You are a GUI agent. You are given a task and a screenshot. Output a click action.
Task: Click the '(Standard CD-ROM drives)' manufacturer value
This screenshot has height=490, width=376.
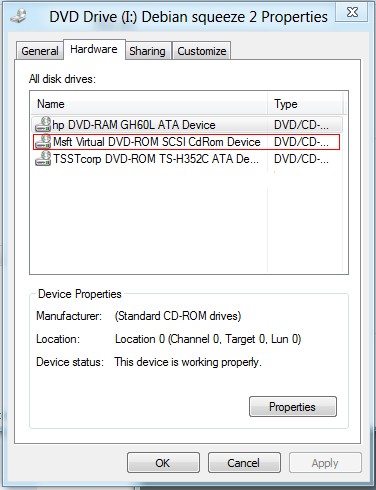tap(178, 316)
